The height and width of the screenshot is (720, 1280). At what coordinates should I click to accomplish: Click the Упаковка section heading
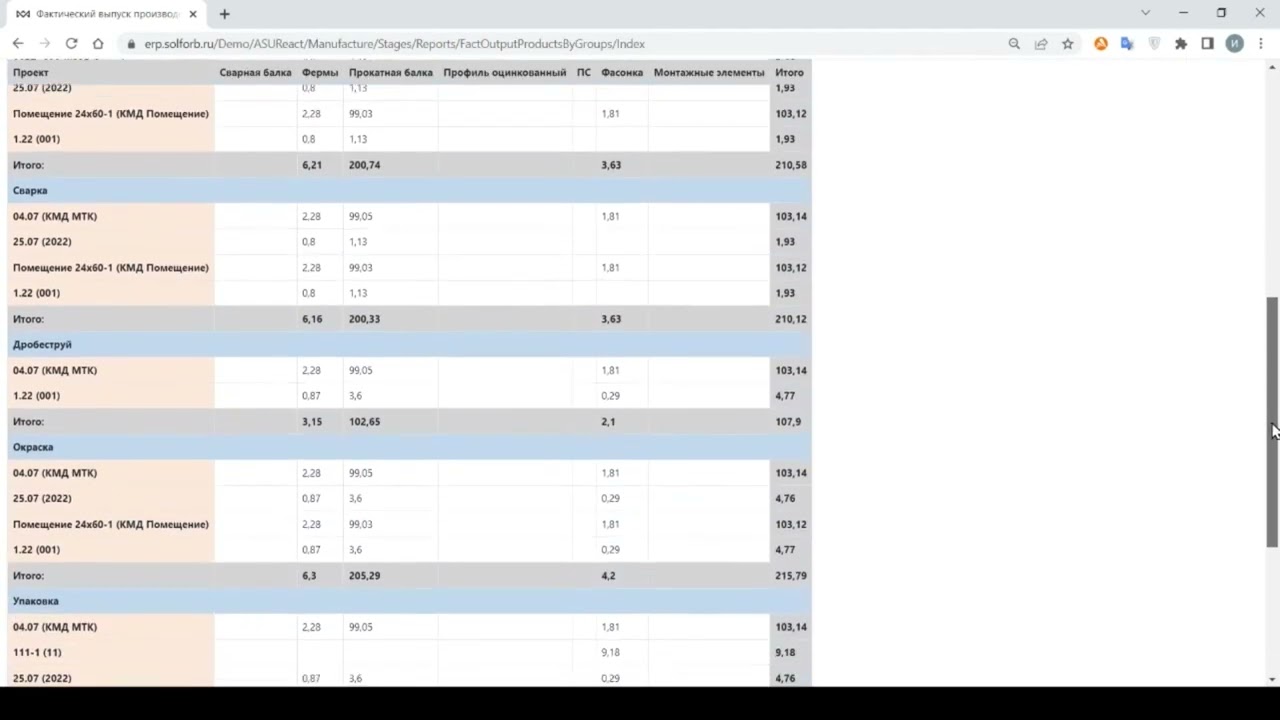[x=36, y=601]
